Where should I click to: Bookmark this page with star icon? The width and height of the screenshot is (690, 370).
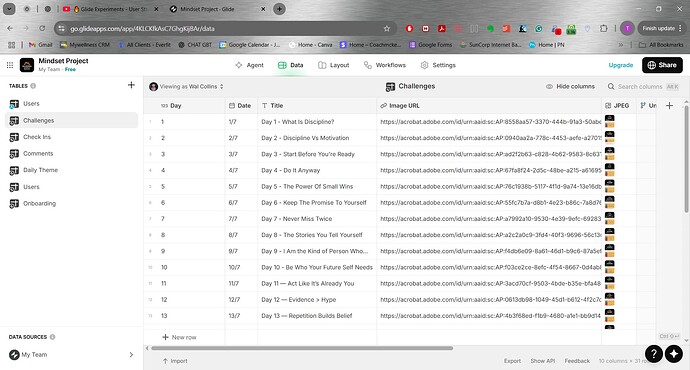tap(387, 29)
